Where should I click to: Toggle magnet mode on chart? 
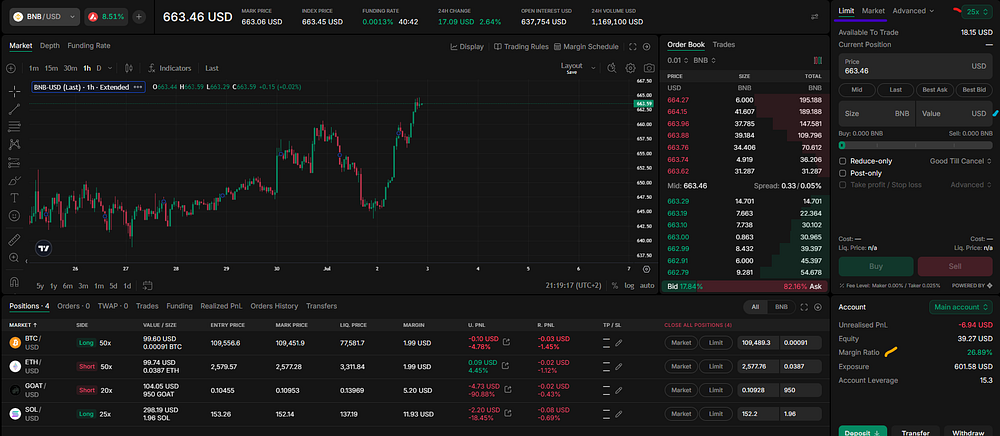click(x=14, y=281)
